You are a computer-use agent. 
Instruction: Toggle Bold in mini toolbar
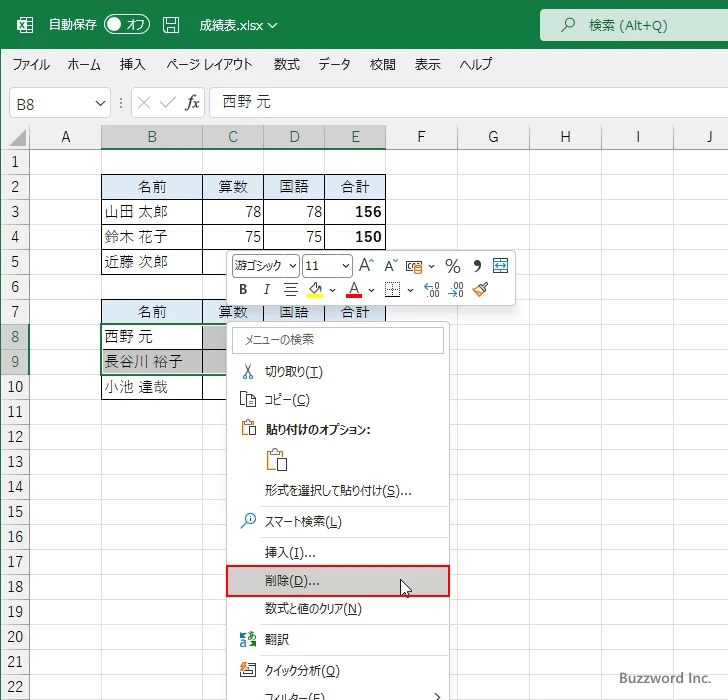[x=243, y=290]
